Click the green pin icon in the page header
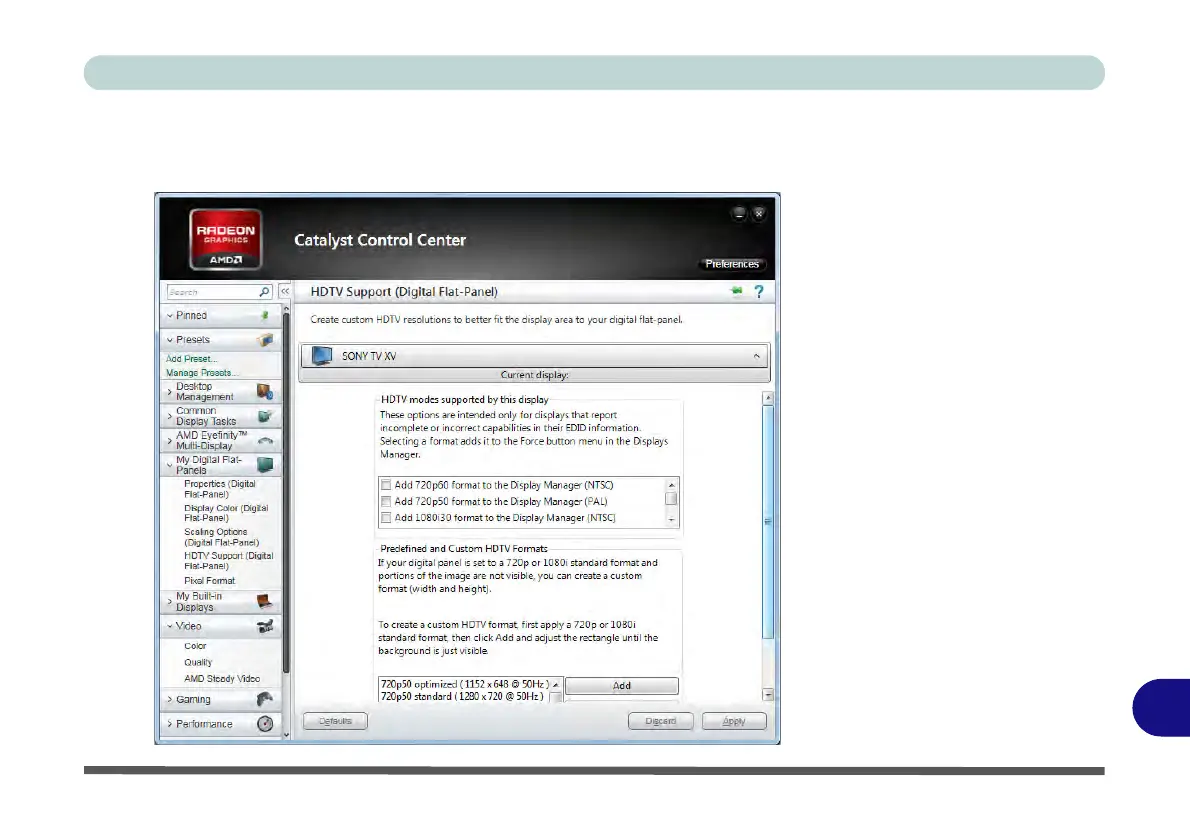 pos(736,291)
